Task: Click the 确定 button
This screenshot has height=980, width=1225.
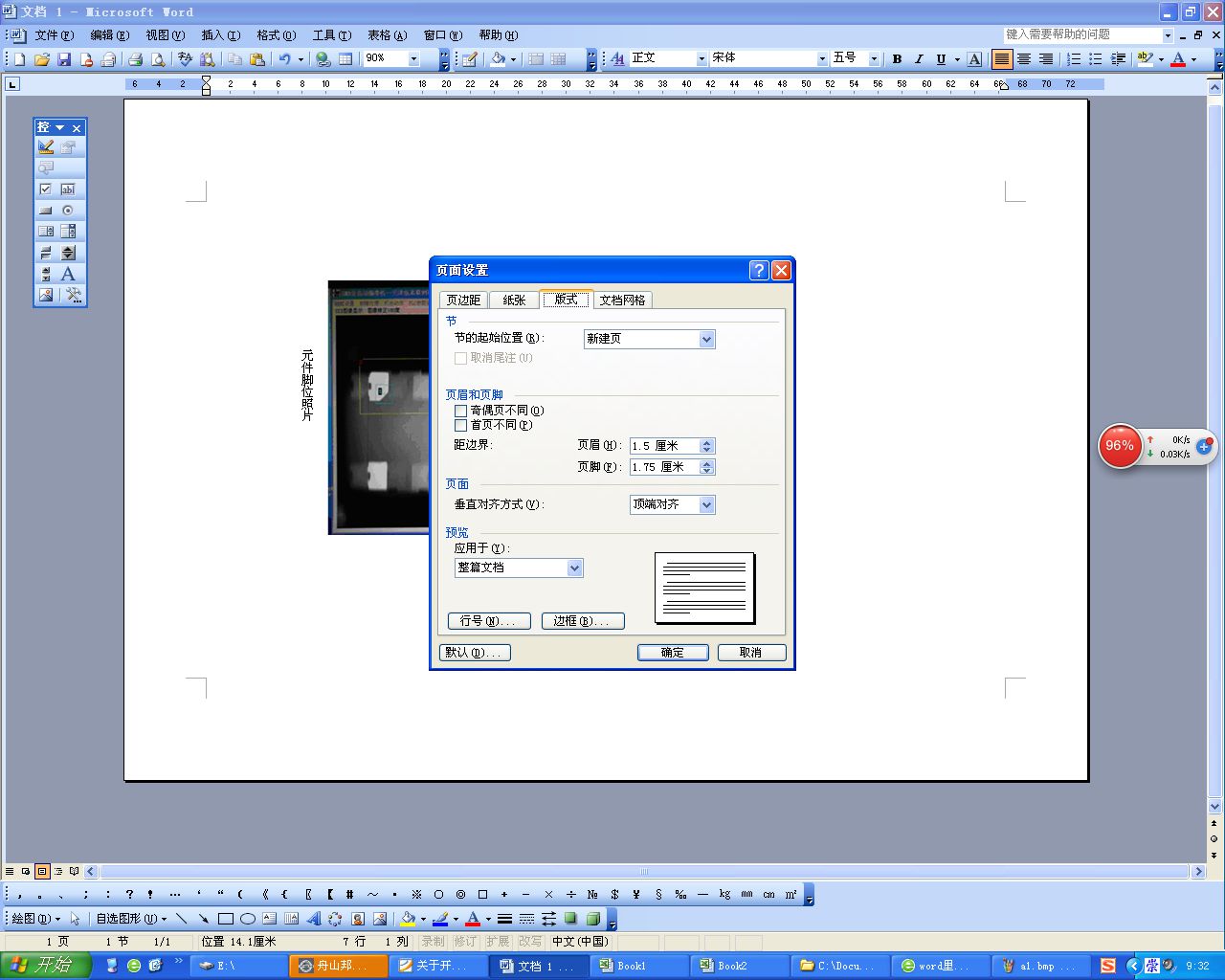Action: [673, 653]
